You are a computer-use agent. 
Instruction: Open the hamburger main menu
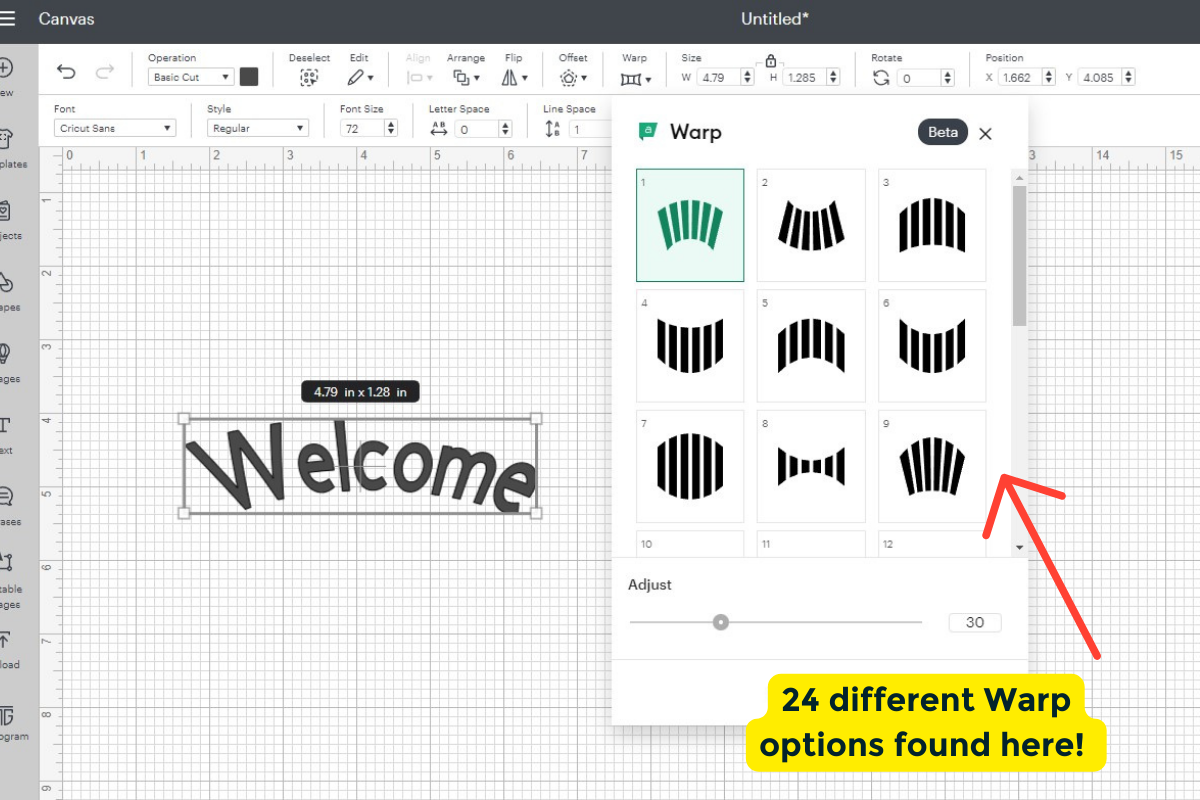pyautogui.click(x=8, y=18)
